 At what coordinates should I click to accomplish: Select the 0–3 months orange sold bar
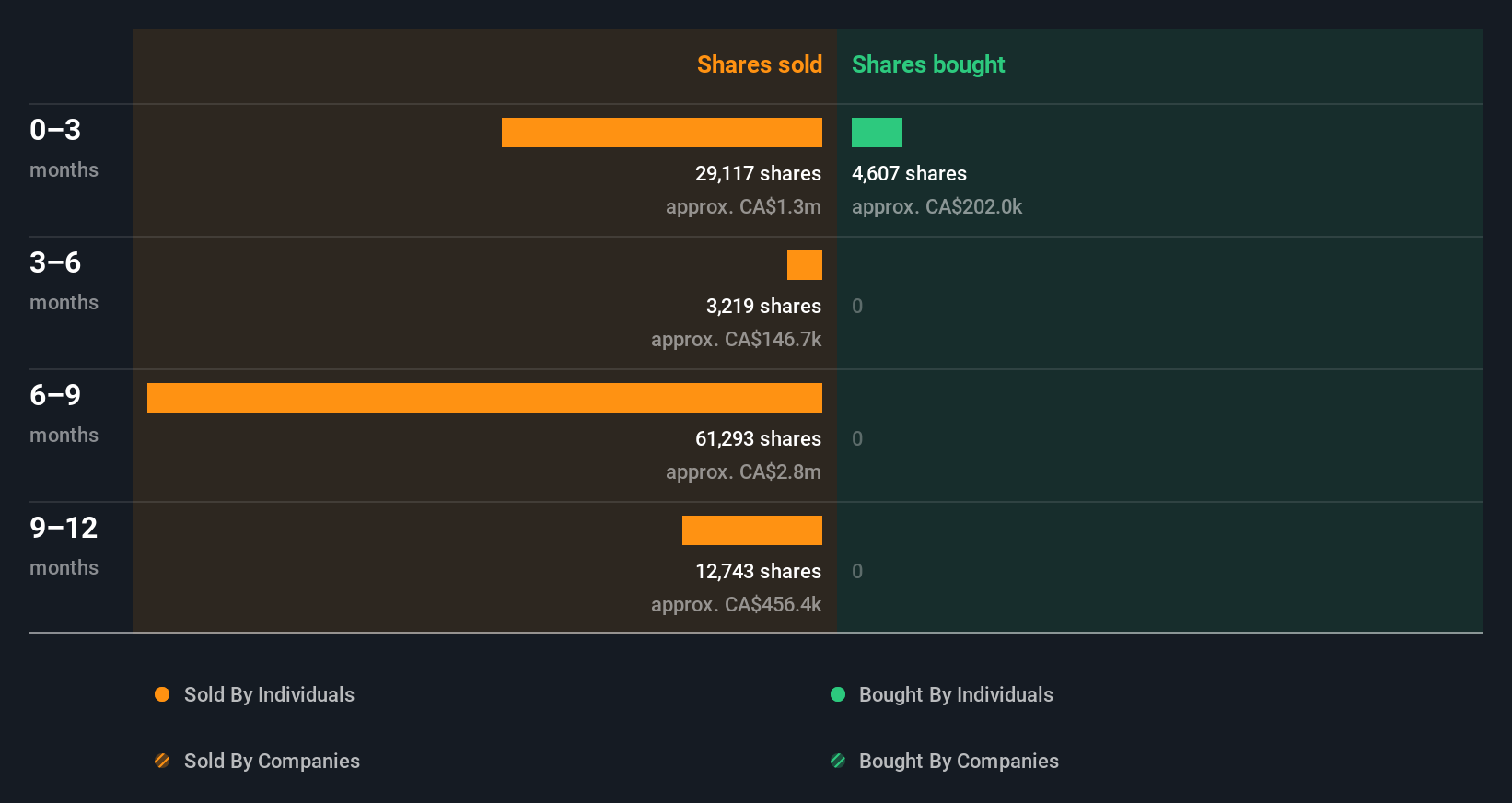coord(662,133)
